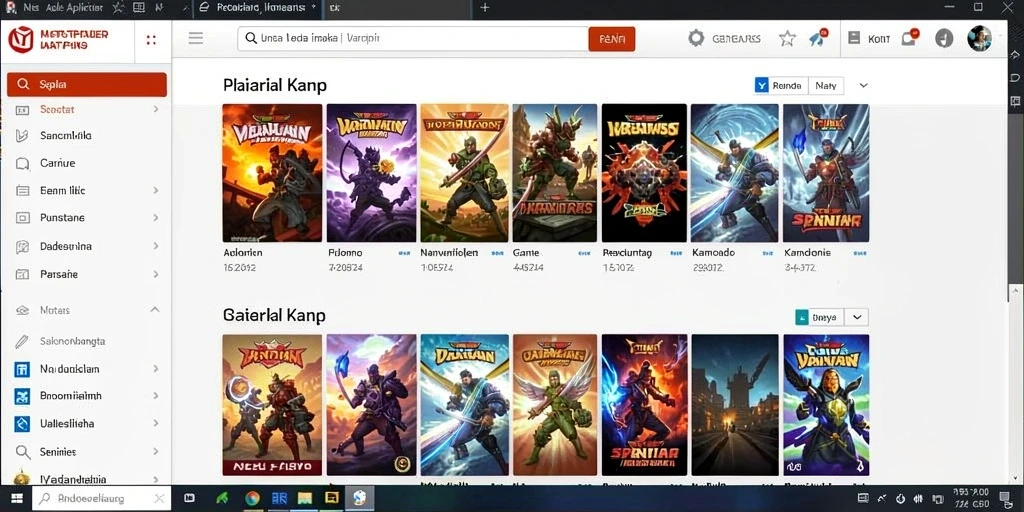Expand the Eenm litic chevron
1024x512 pixels.
[x=155, y=191]
